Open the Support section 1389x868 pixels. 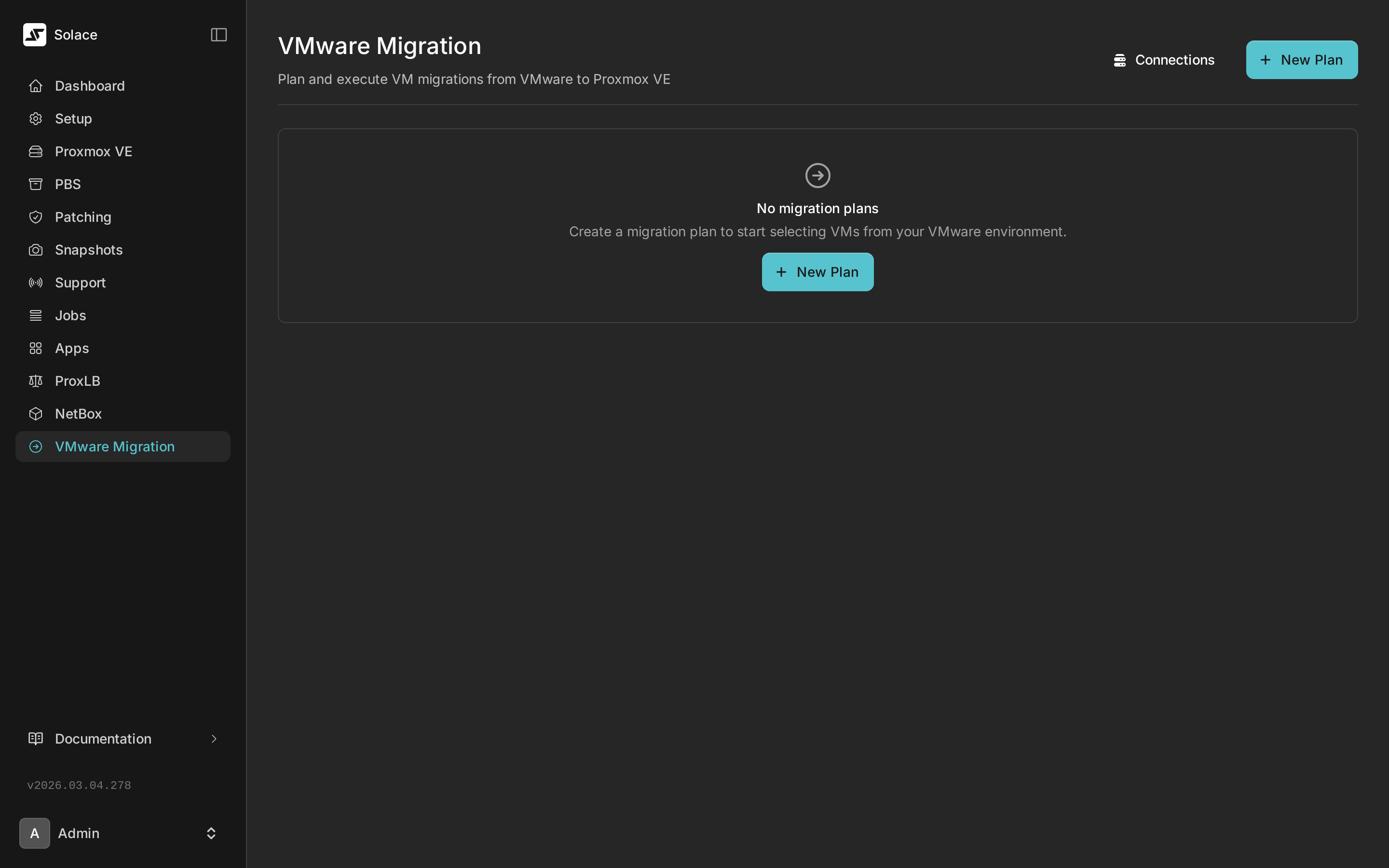pos(80,282)
